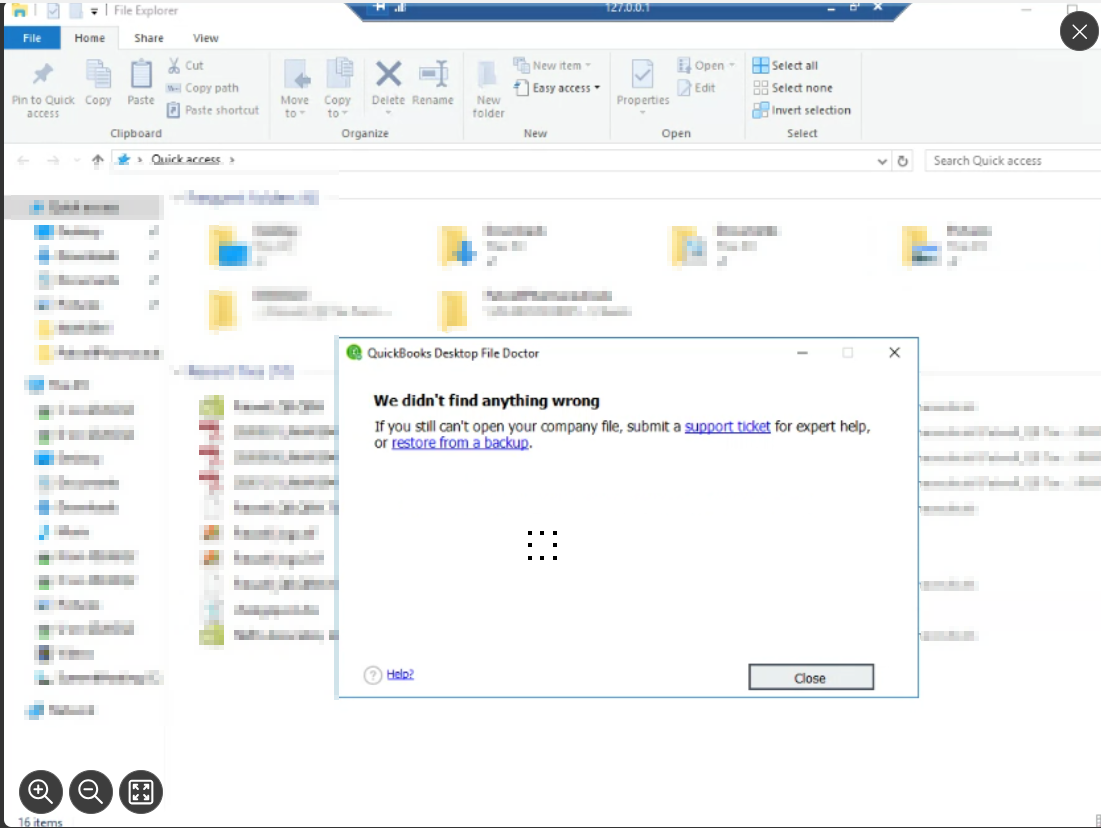Click the Delete icon in Organize group
Image resolution: width=1101 pixels, height=828 pixels.
coord(388,74)
